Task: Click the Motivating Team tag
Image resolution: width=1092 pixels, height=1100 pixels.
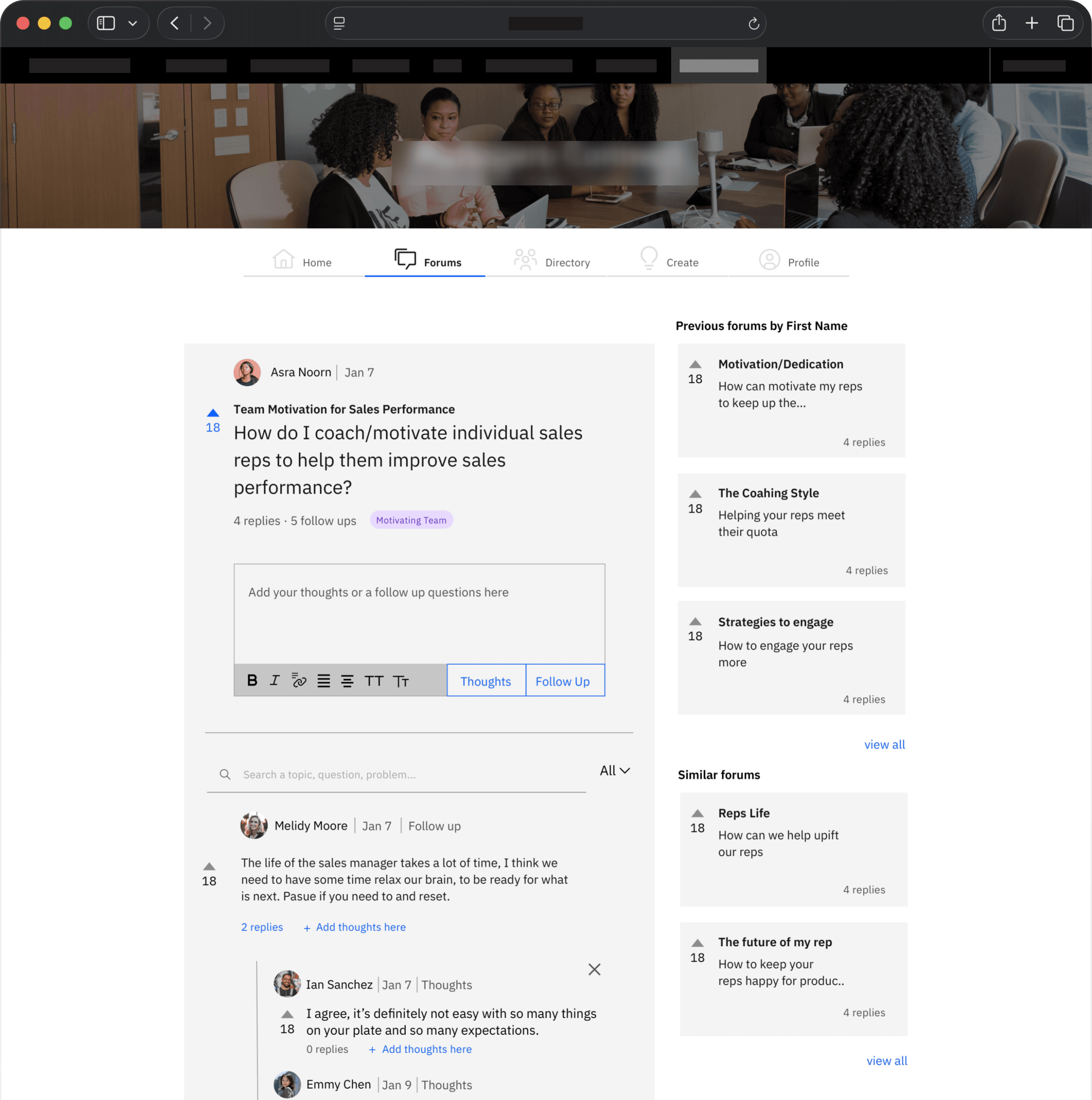Action: 411,520
